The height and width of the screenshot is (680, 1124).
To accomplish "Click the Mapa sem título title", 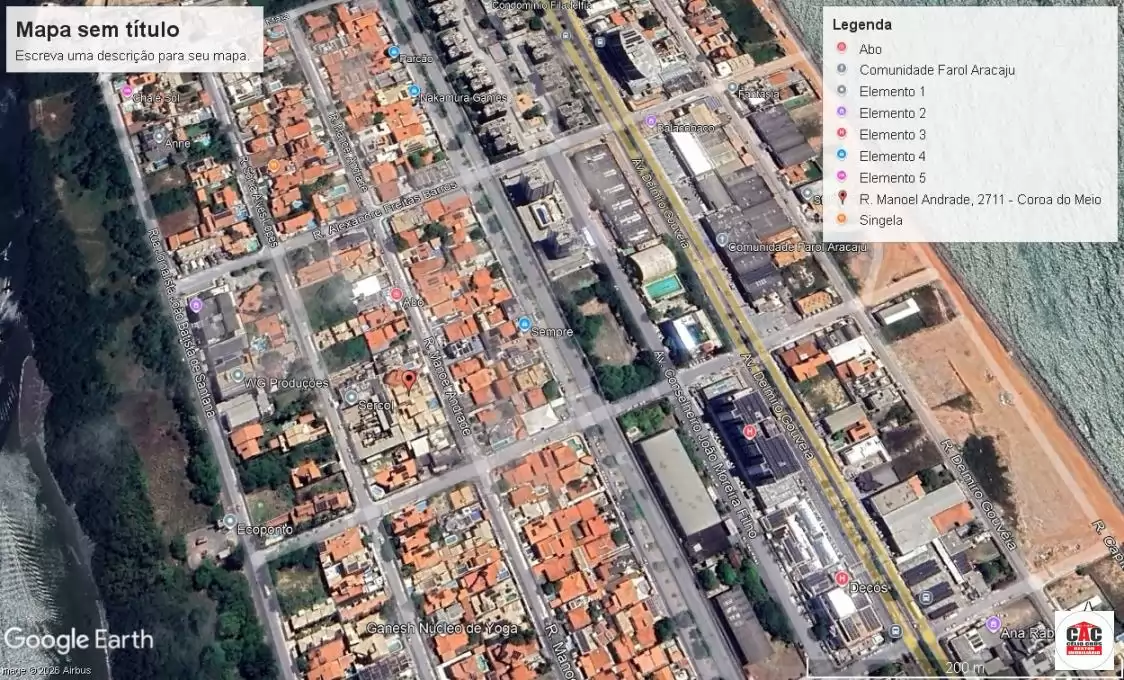I will pos(98,31).
